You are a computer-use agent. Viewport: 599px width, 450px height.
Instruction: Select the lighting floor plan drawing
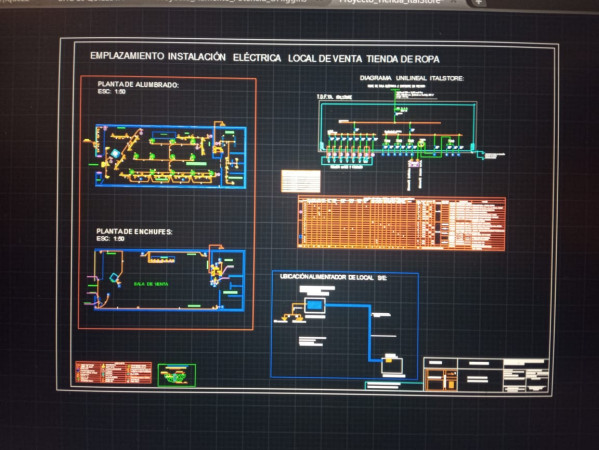[166, 155]
